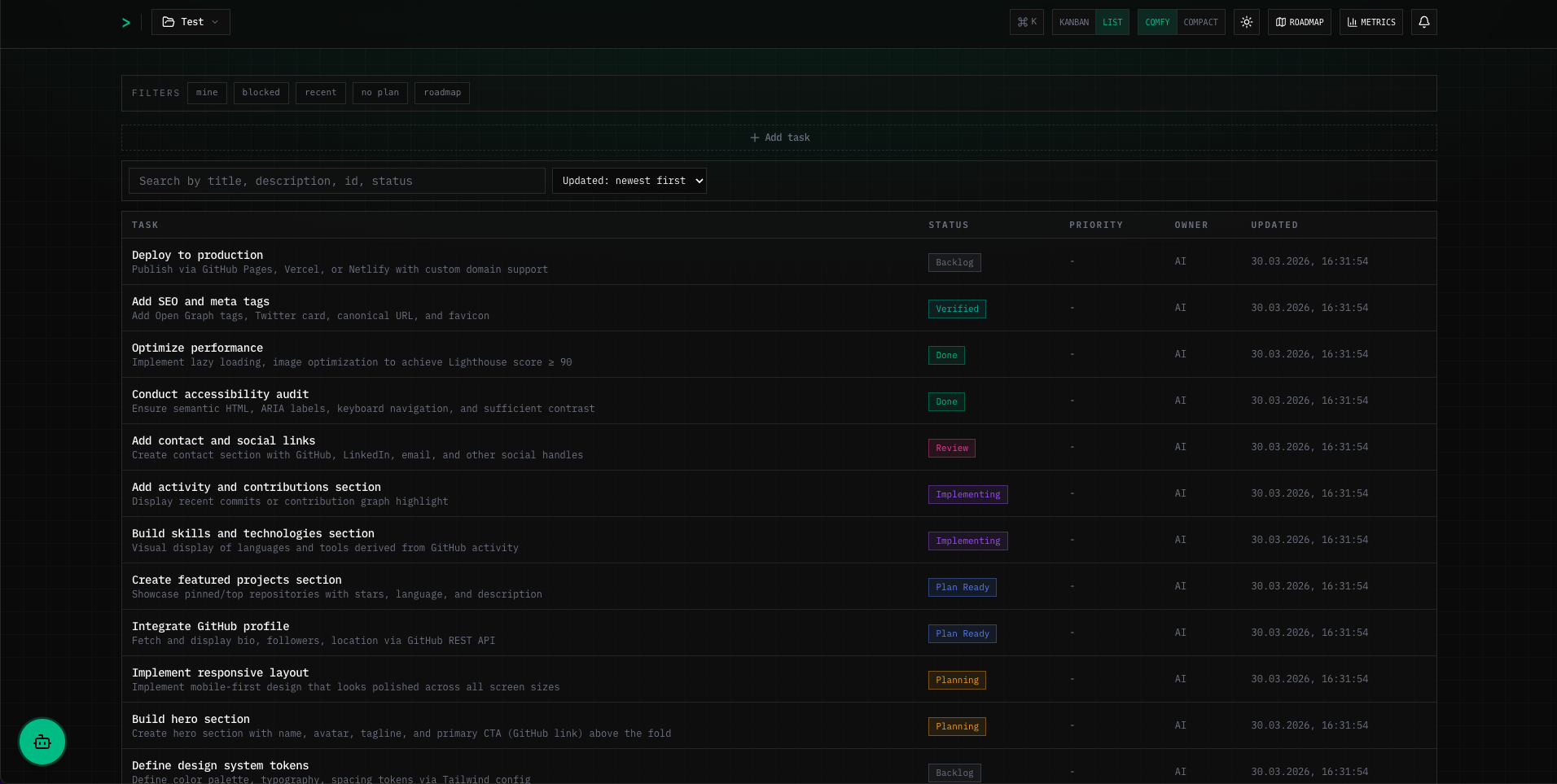Click updated timestamp on Add SEO row
Viewport: 1557px width, 784px height.
(1309, 308)
